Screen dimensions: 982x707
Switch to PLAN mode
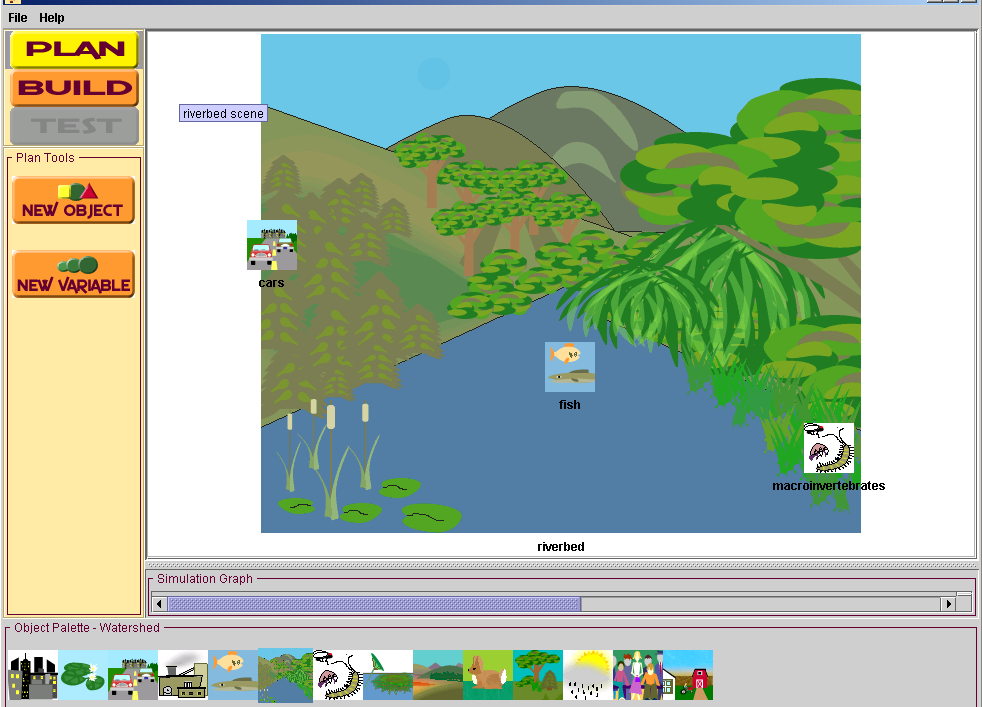click(x=75, y=49)
